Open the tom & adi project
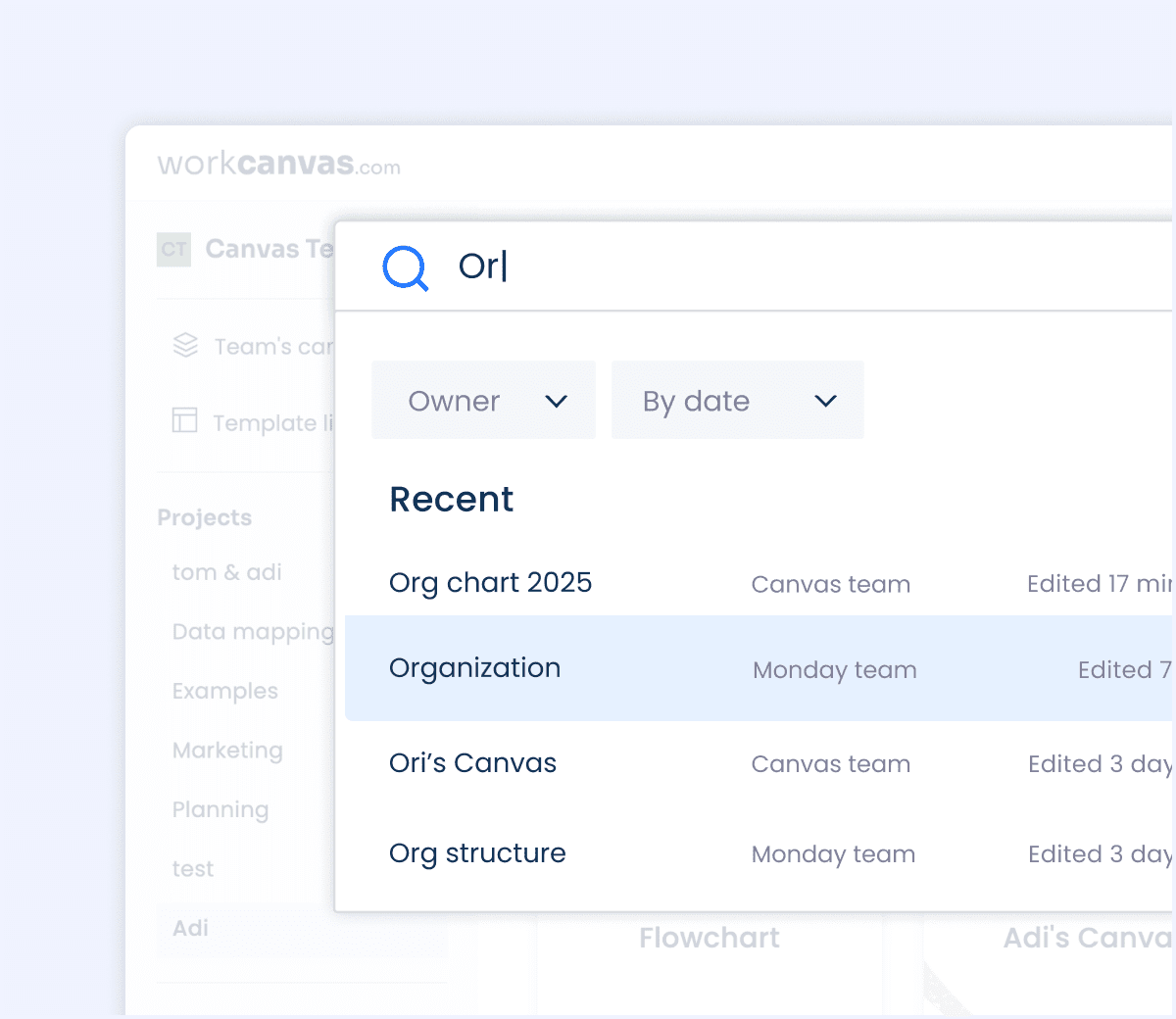The image size is (1176, 1019). pos(227,572)
